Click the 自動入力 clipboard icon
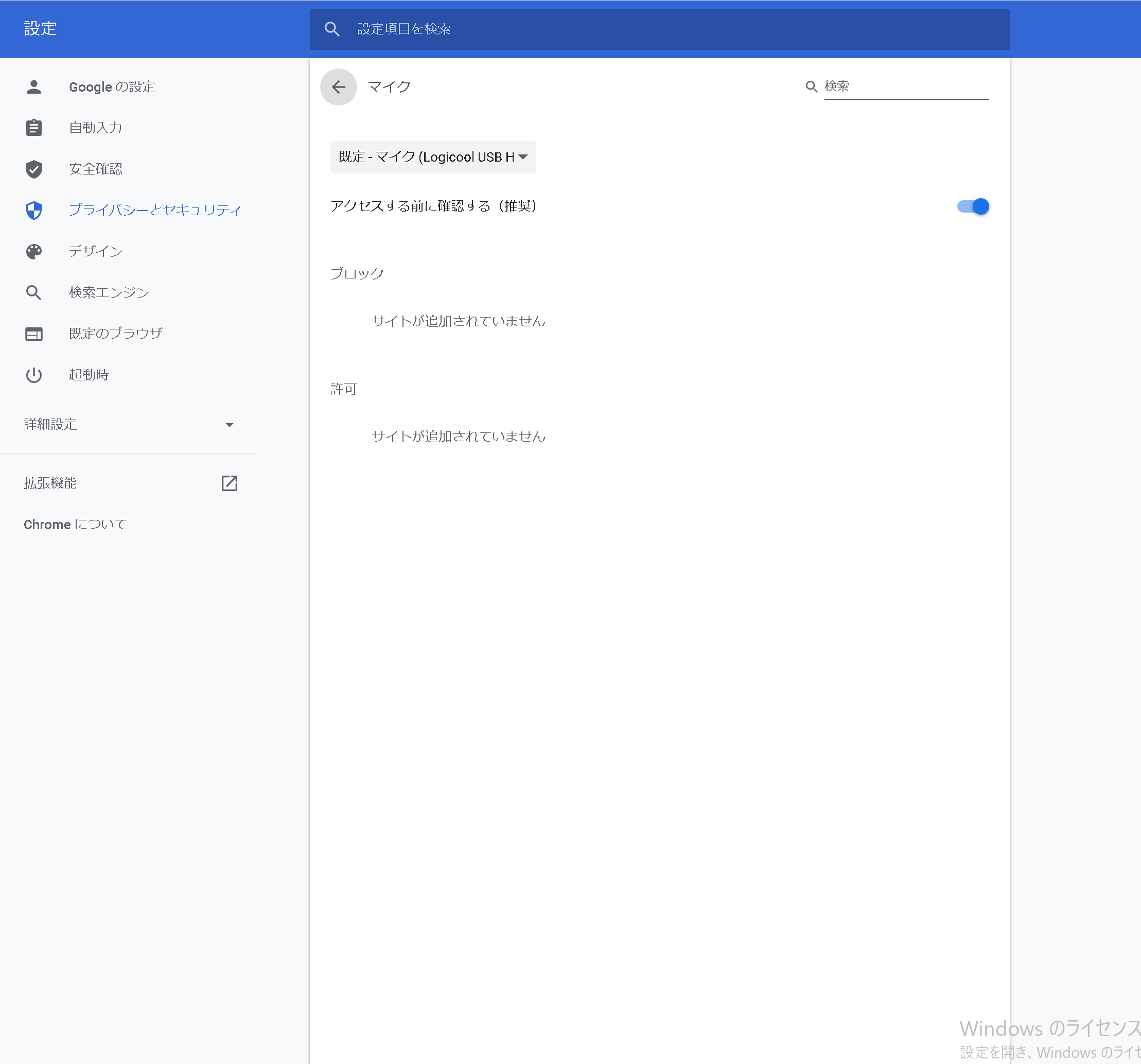The height and width of the screenshot is (1064, 1141). (34, 128)
